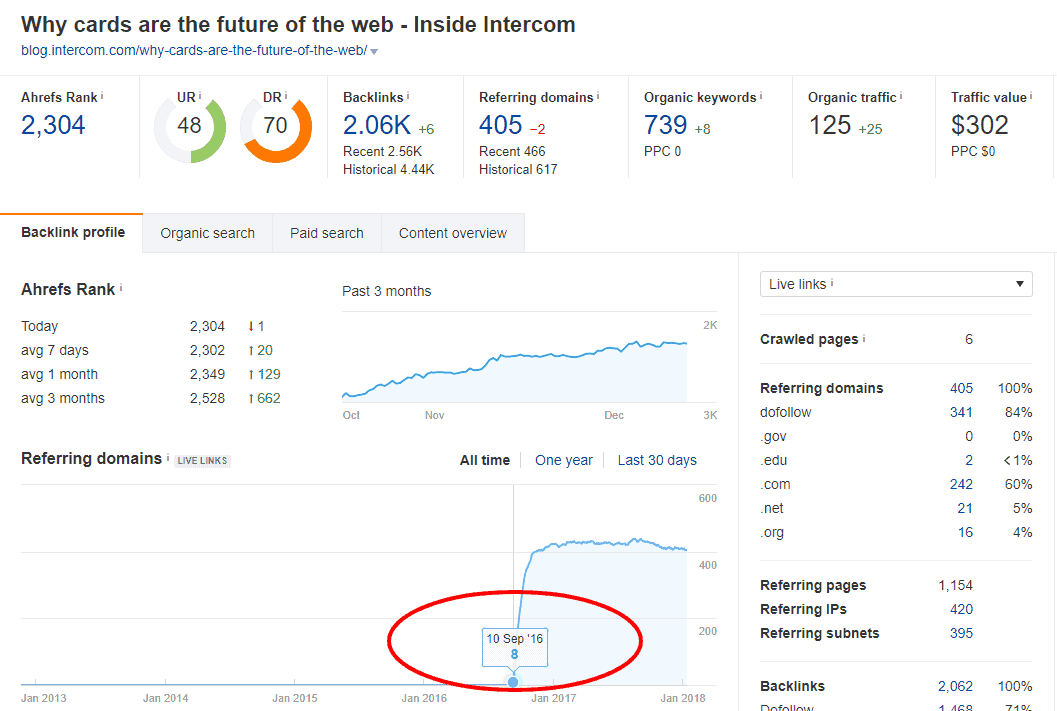Screen dimensions: 1057x711
Task: Click the Traffic value $302
Action: point(979,125)
